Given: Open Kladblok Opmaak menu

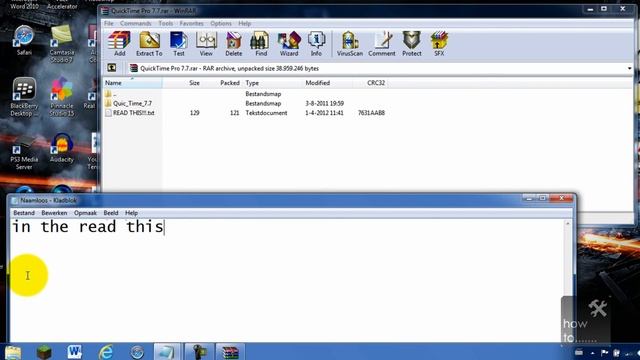Looking at the screenshot, I should pyautogui.click(x=85, y=213).
